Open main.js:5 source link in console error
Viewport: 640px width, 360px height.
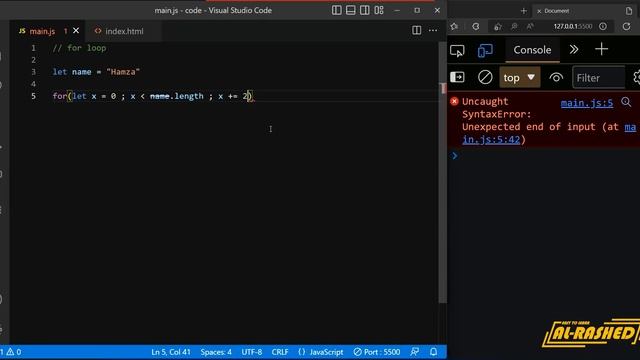(587, 103)
